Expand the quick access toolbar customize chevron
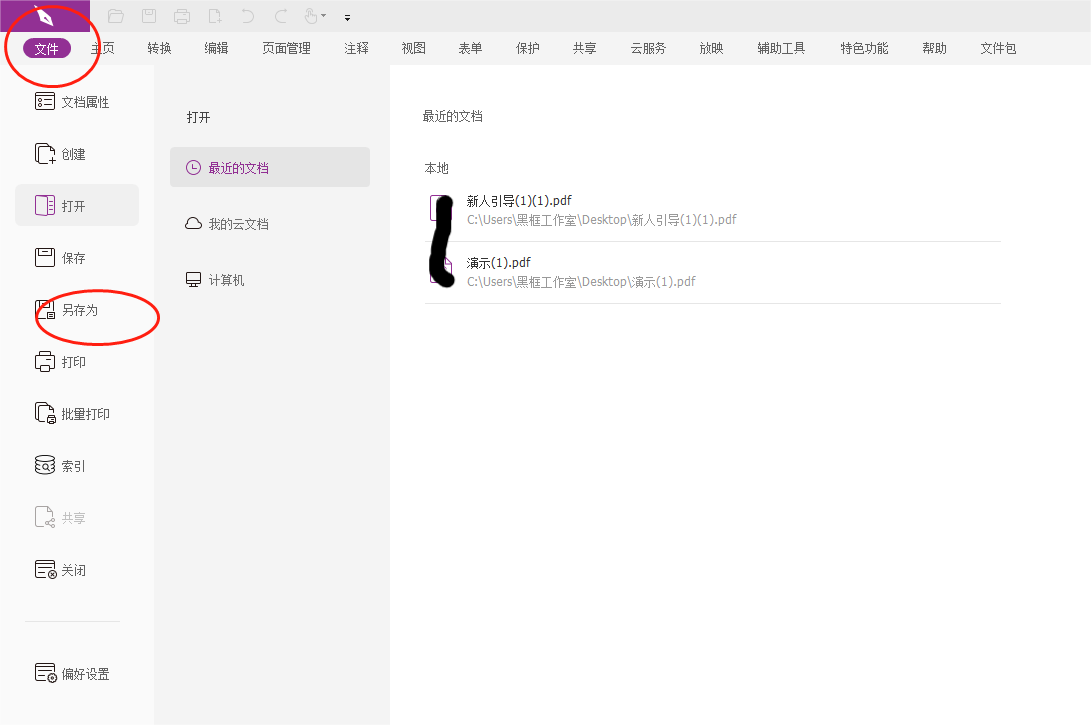This screenshot has width=1091, height=725. coord(347,17)
